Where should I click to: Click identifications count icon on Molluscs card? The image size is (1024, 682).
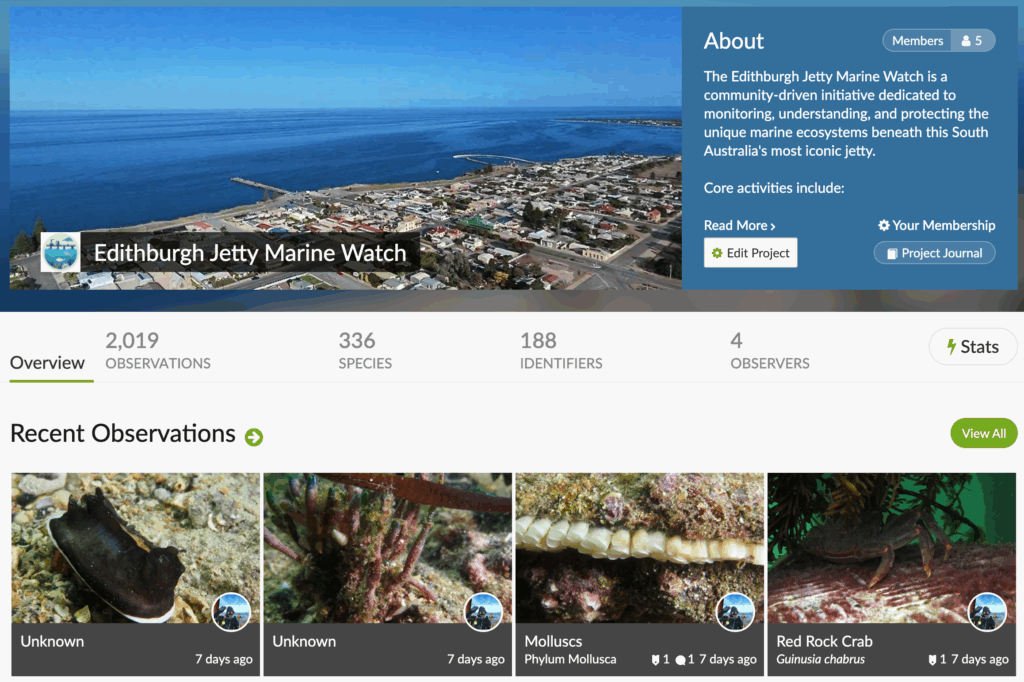tap(656, 660)
